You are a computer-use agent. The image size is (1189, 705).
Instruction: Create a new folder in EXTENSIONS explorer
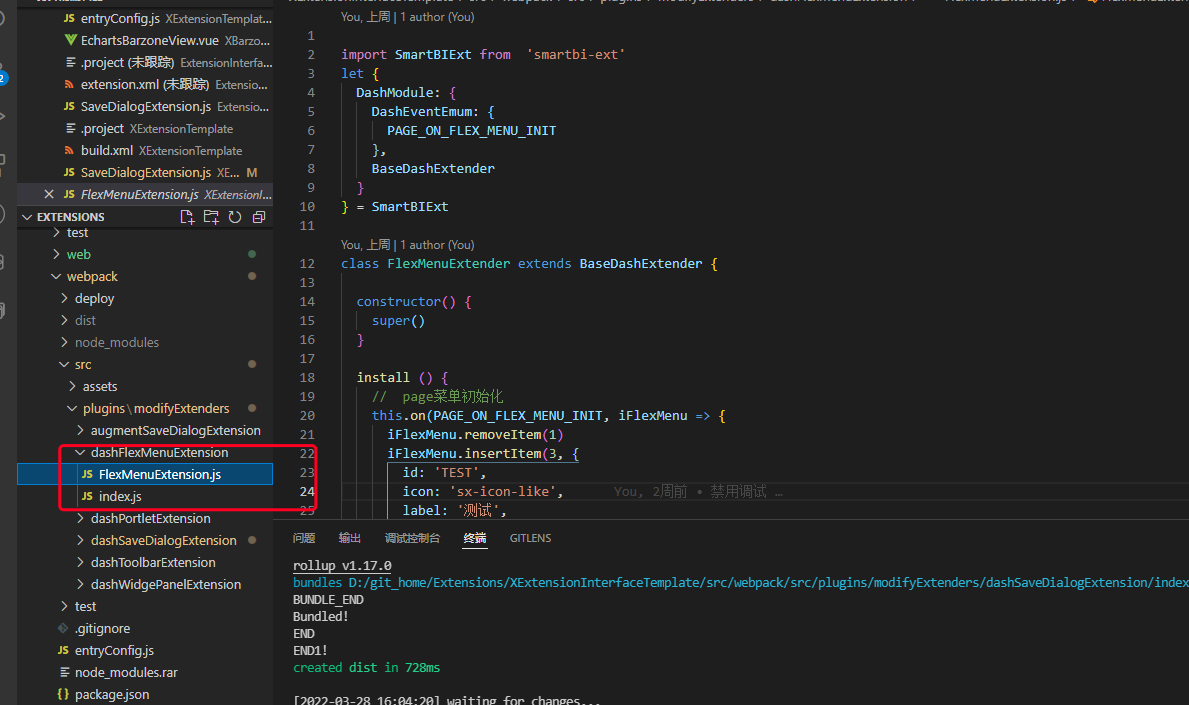211,217
